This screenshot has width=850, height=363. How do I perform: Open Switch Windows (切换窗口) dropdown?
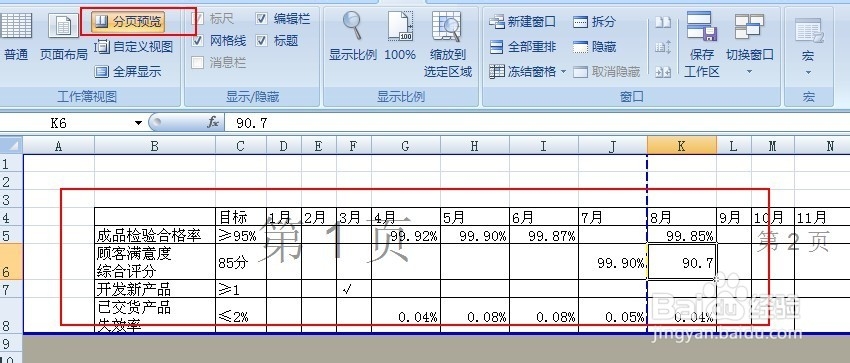[x=750, y=44]
